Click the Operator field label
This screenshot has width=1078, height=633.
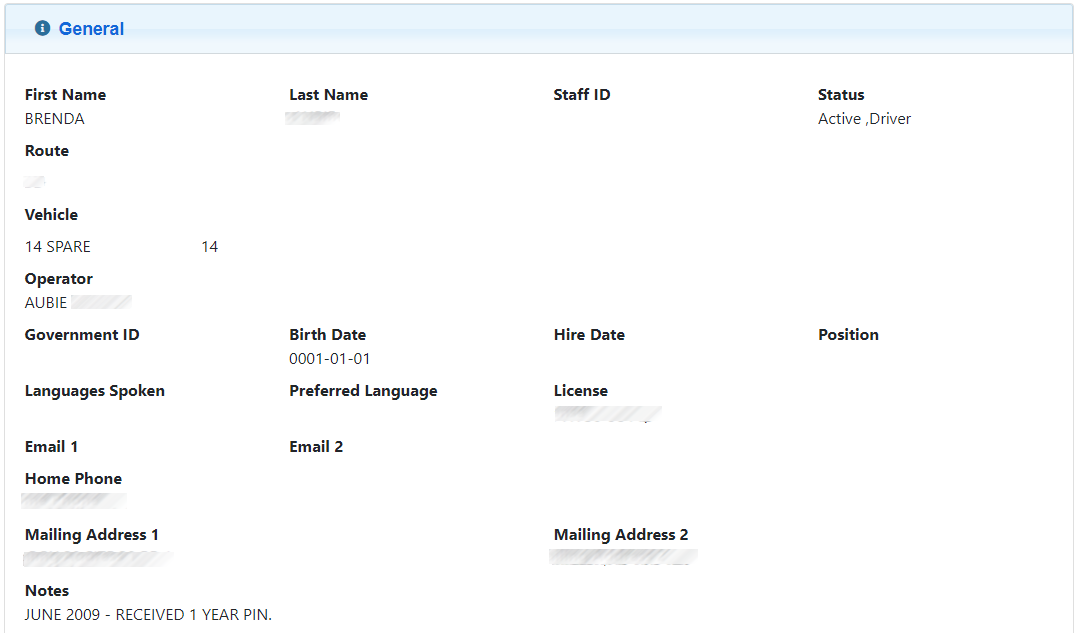point(59,279)
